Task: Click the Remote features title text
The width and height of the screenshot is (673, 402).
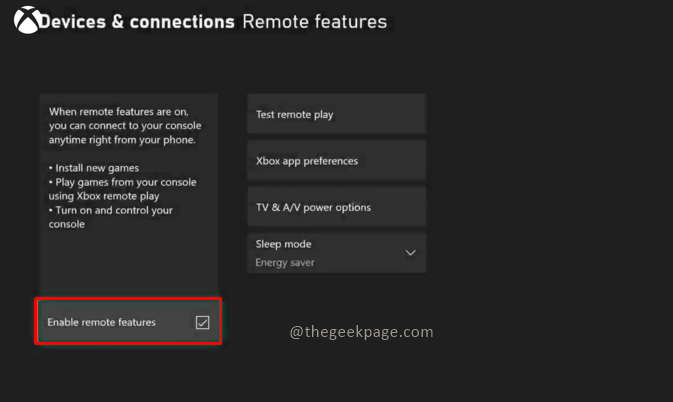Action: point(315,21)
